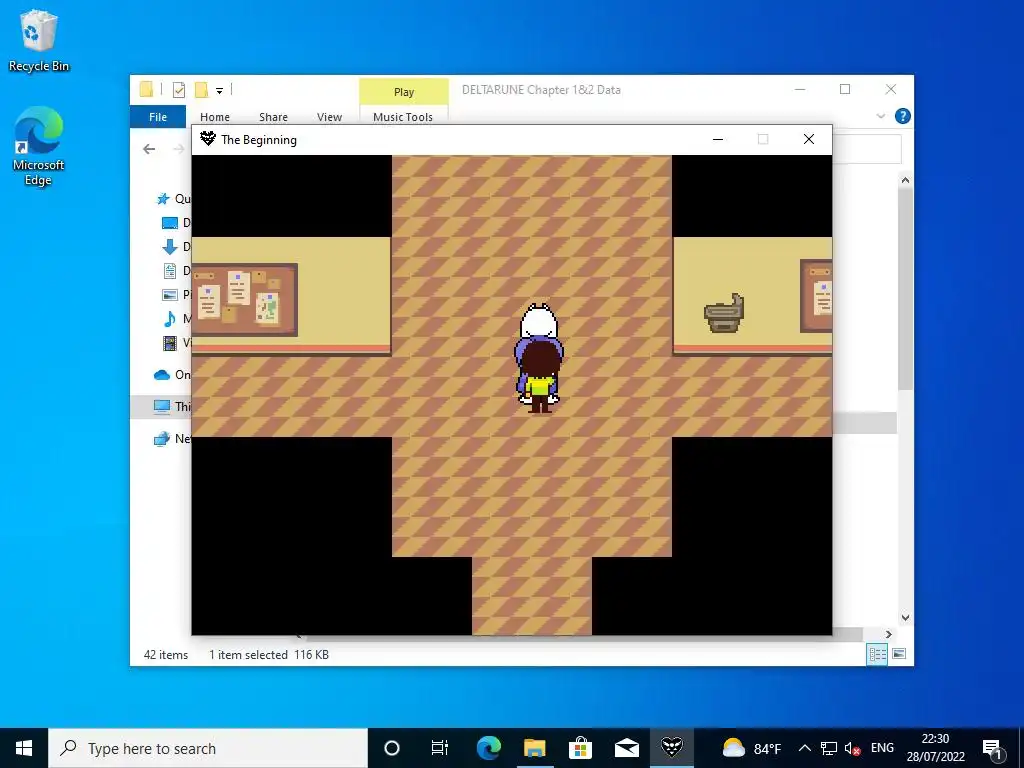The height and width of the screenshot is (768, 1024).
Task: Show hidden system tray icons chevron
Action: [x=805, y=748]
